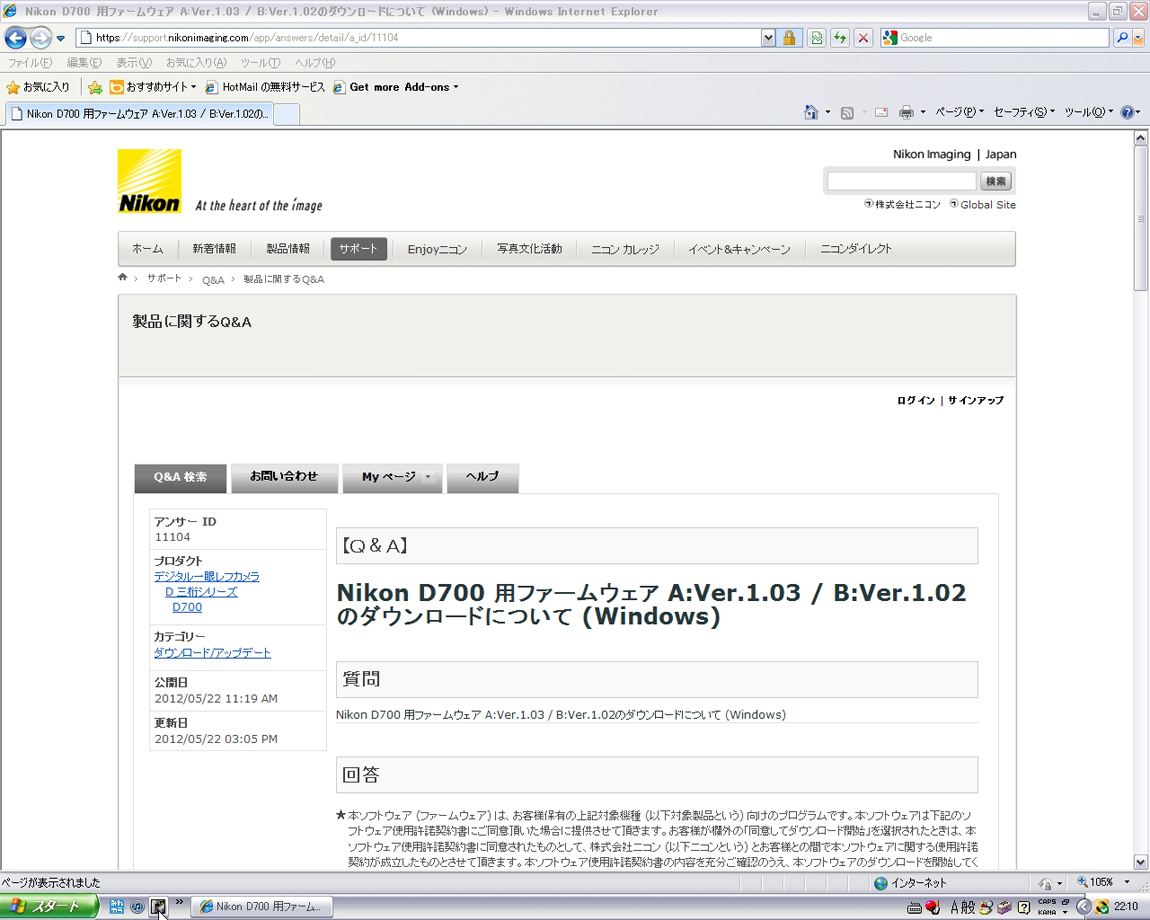The image size is (1150, 920).
Task: Click the 検索 search button
Action: [x=995, y=181]
